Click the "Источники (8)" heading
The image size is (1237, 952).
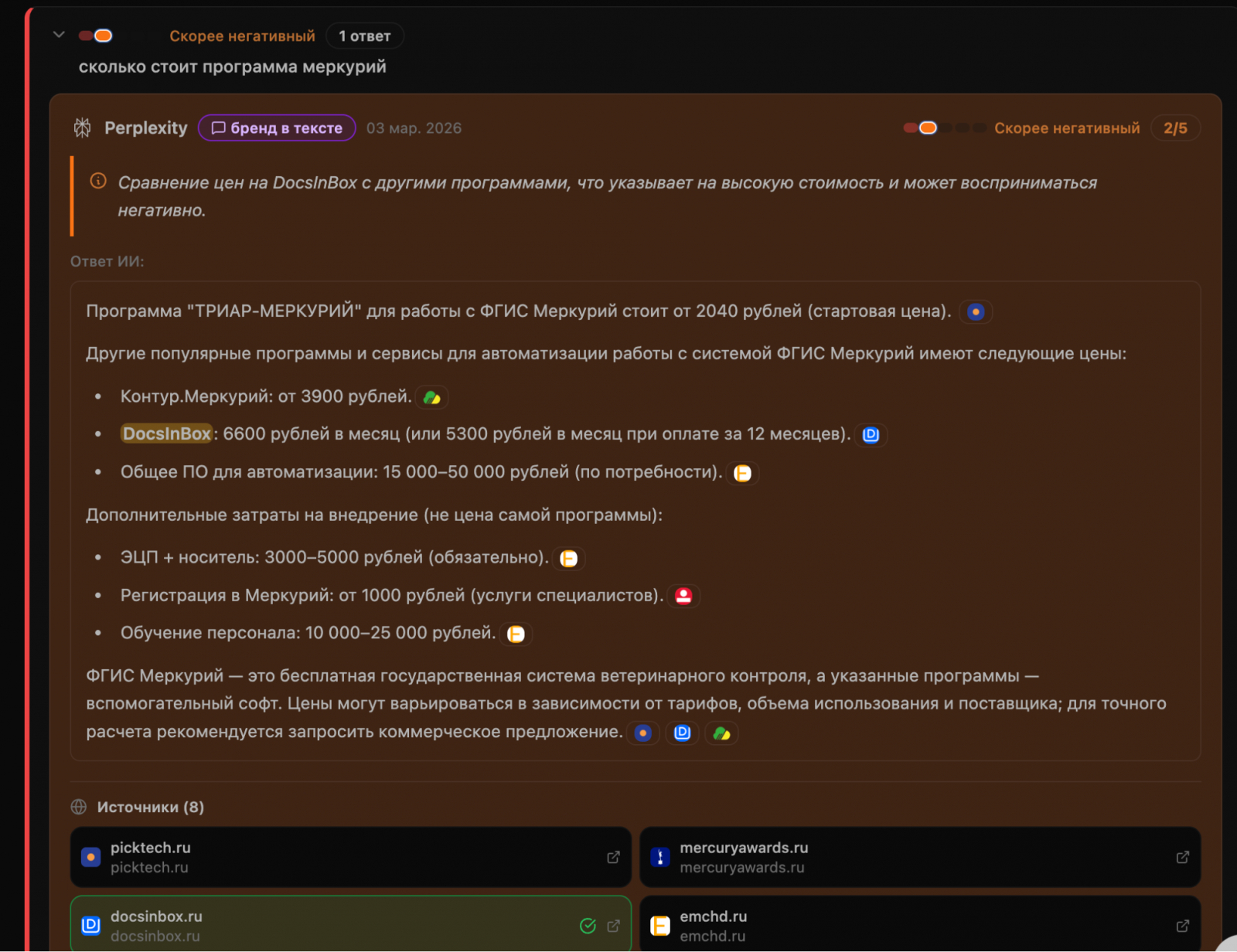[151, 807]
